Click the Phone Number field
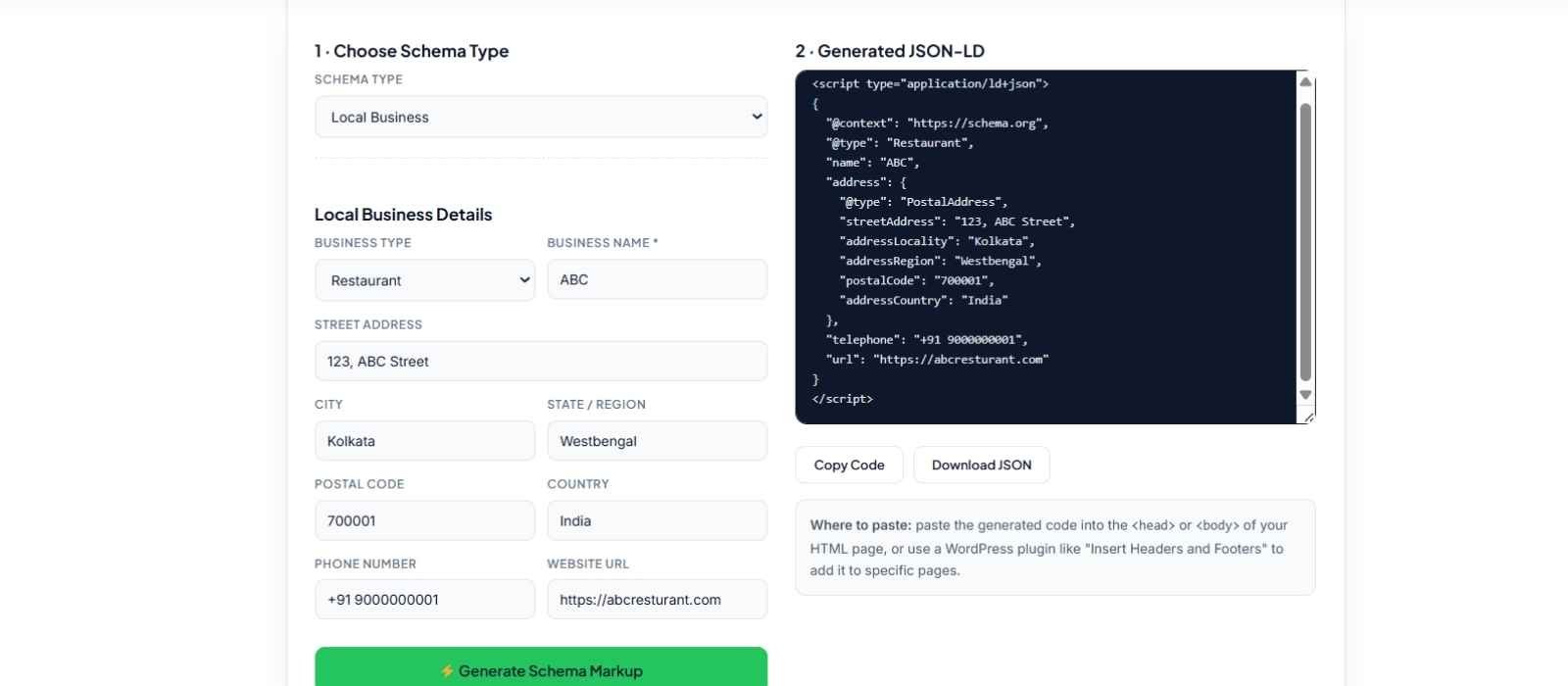 [x=424, y=600]
